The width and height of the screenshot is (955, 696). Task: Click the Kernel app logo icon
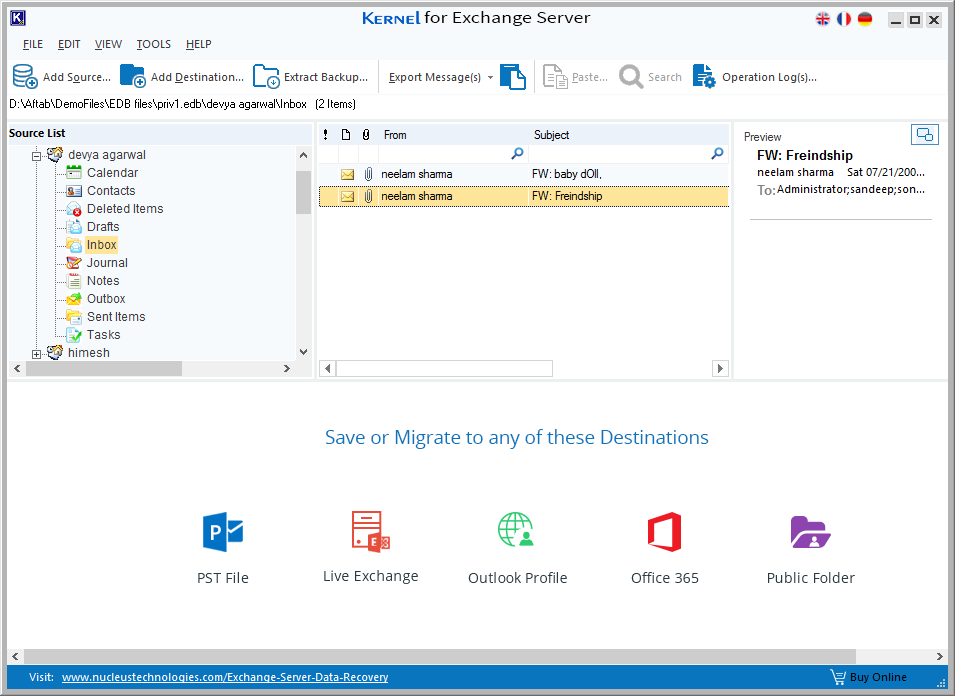click(18, 18)
